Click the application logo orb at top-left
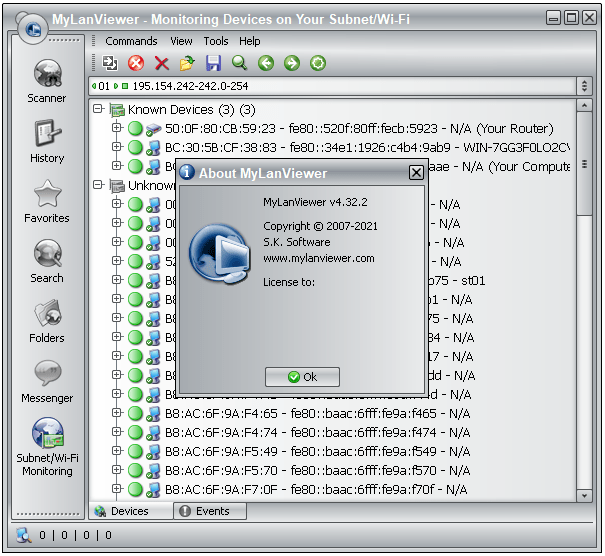The height and width of the screenshot is (556, 605). click(32, 28)
